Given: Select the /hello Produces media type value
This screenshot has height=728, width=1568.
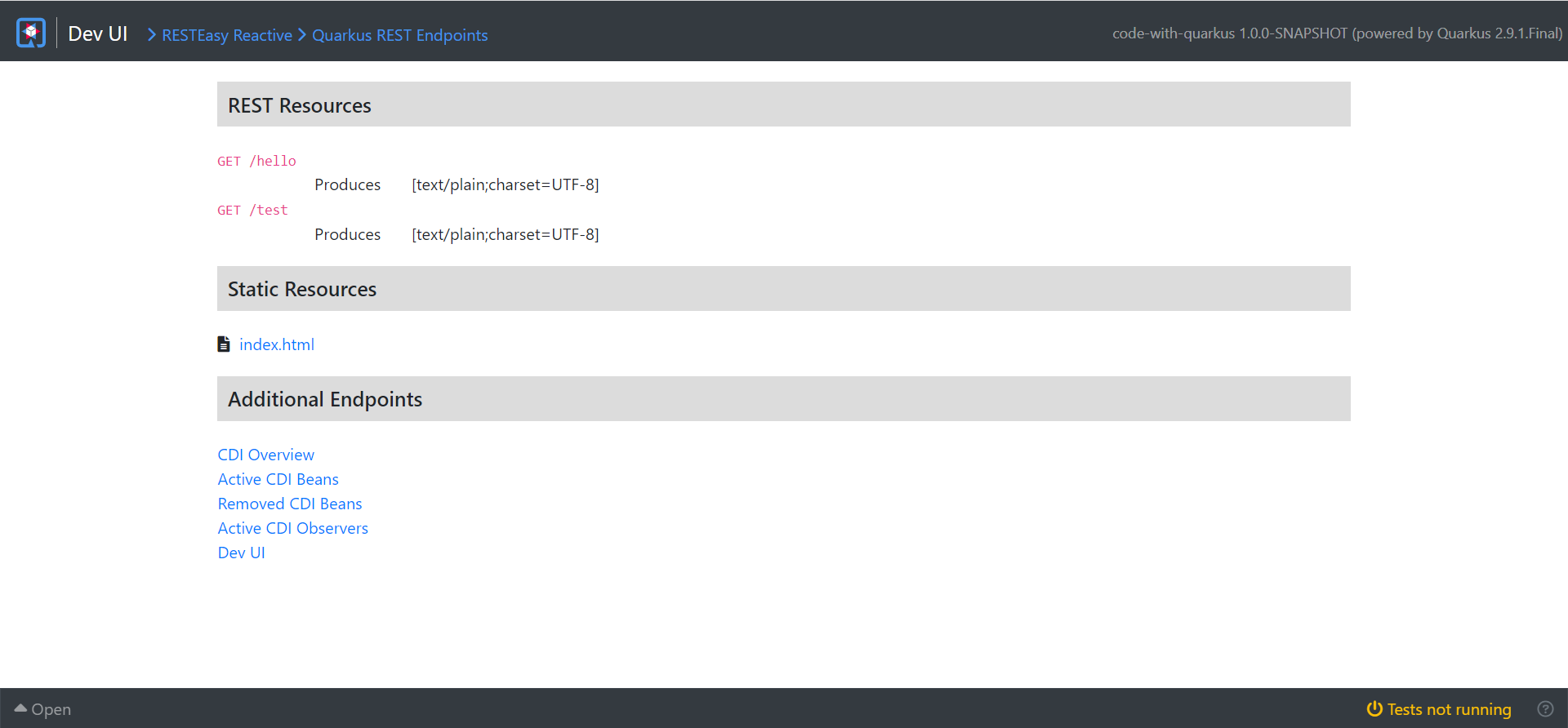Looking at the screenshot, I should click(506, 184).
